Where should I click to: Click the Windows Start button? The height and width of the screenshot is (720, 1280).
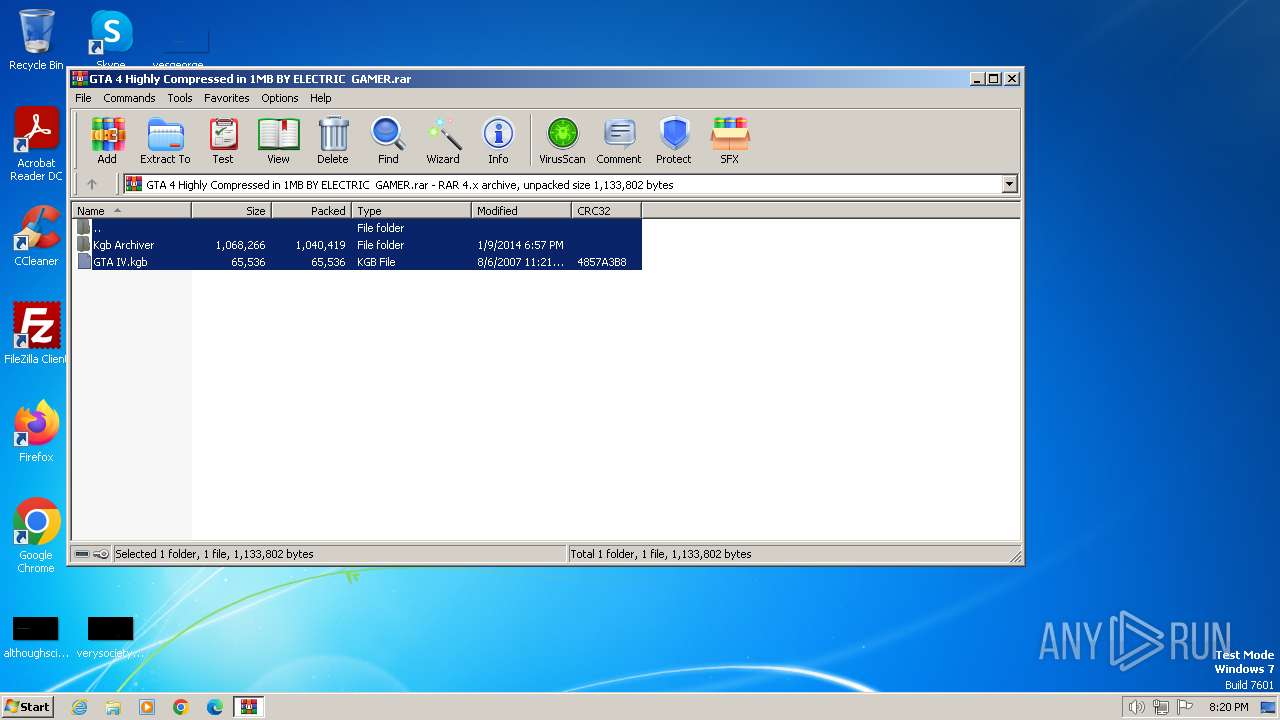[x=27, y=706]
